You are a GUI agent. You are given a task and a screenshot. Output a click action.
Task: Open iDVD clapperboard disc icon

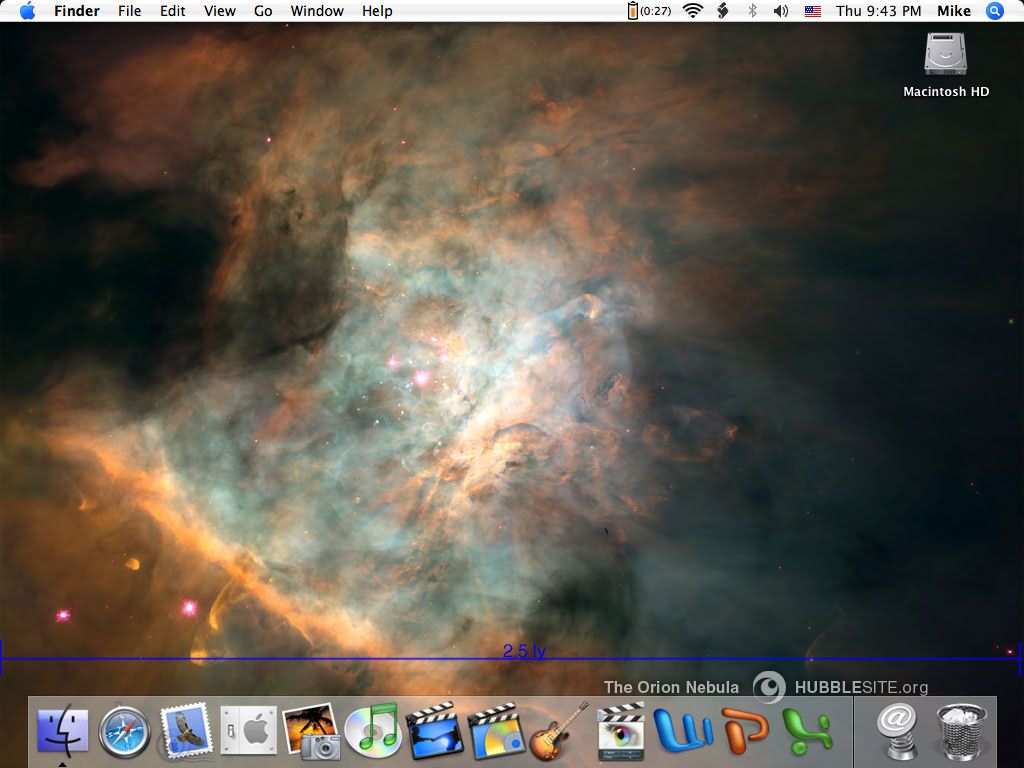click(x=496, y=731)
